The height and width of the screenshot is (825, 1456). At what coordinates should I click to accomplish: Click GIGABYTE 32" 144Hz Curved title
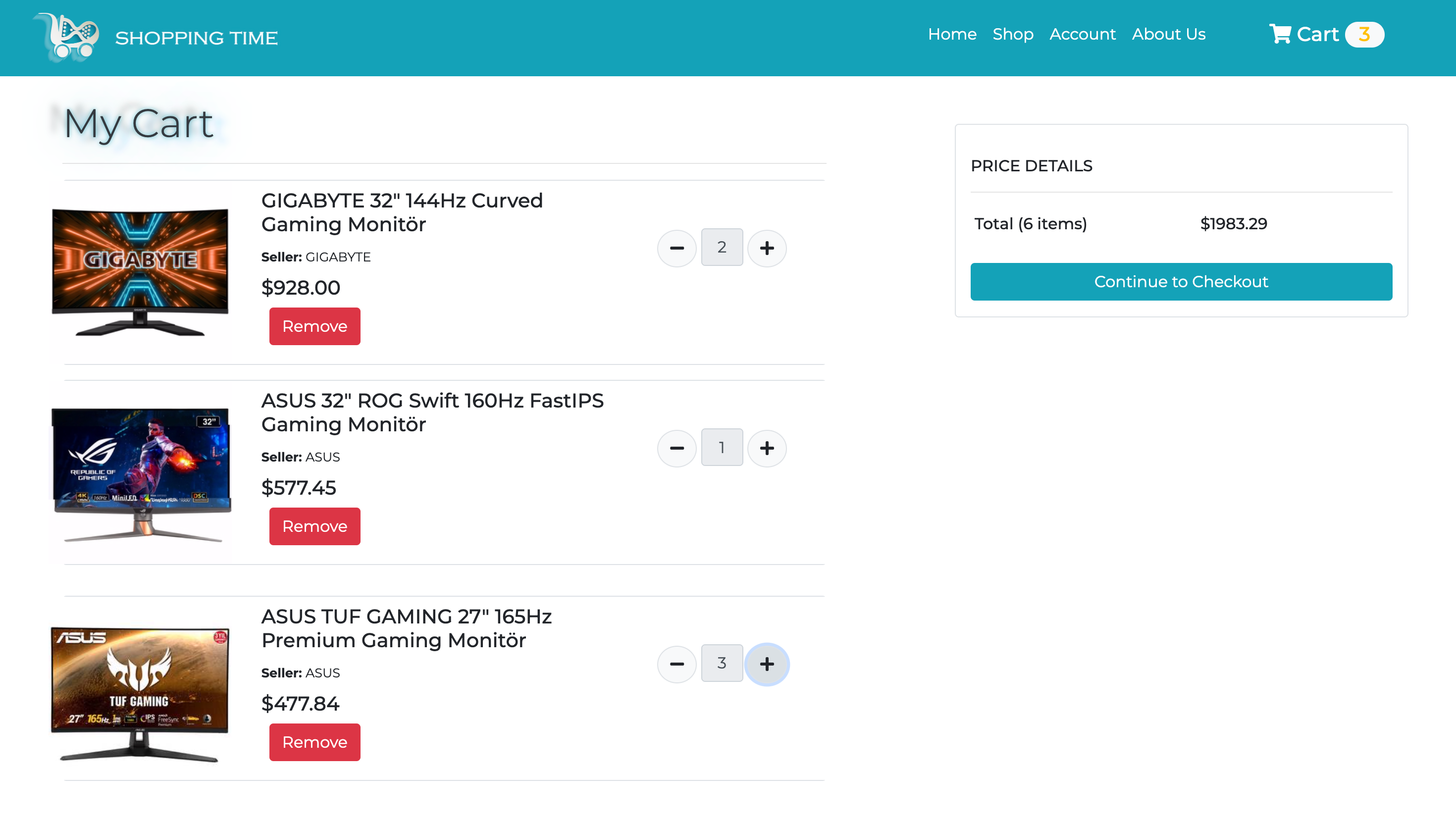click(x=402, y=212)
